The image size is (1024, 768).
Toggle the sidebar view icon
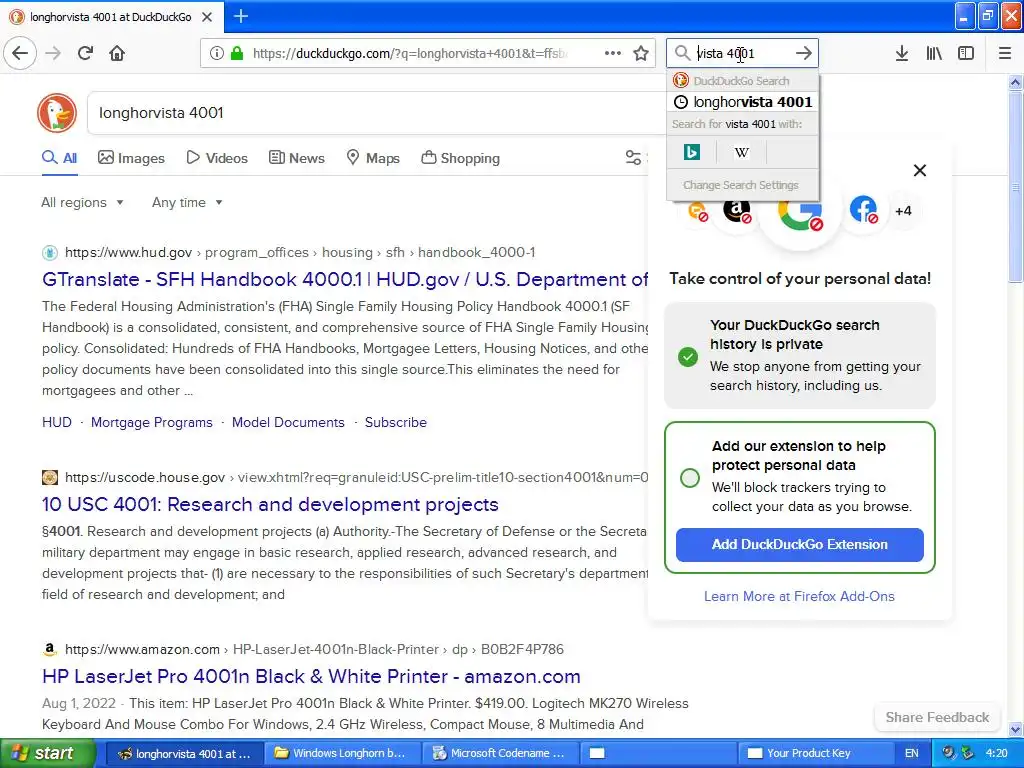(x=966, y=54)
